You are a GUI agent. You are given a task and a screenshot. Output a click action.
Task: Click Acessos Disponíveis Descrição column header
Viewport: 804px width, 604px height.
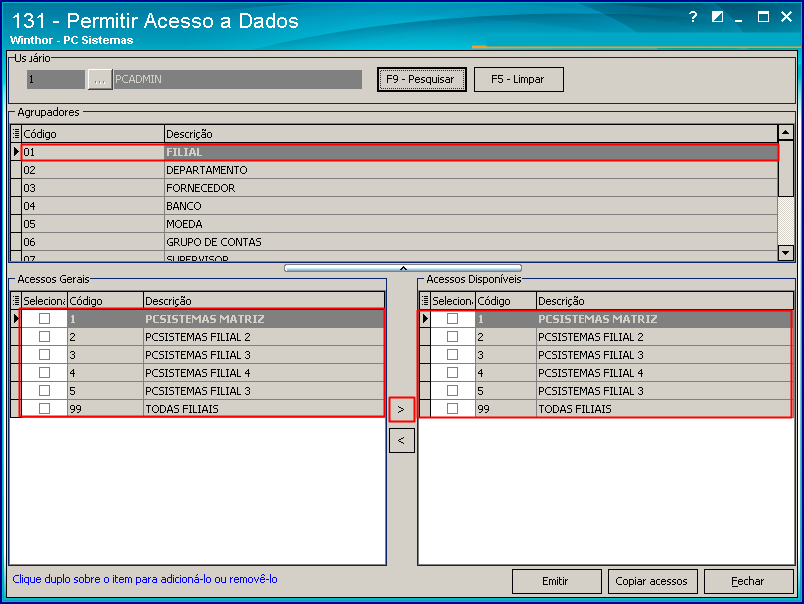[x=664, y=300]
